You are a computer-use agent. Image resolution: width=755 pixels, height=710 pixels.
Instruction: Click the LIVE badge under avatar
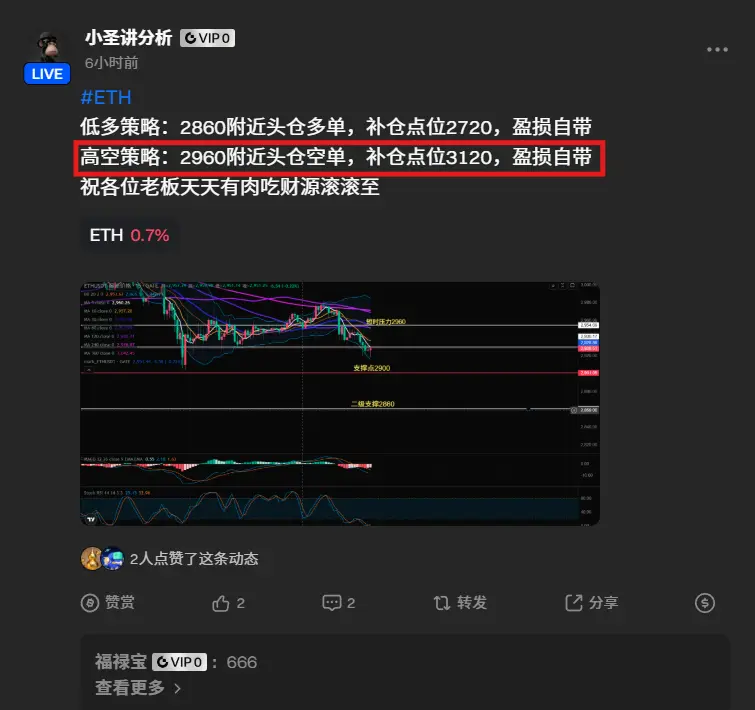click(x=47, y=74)
